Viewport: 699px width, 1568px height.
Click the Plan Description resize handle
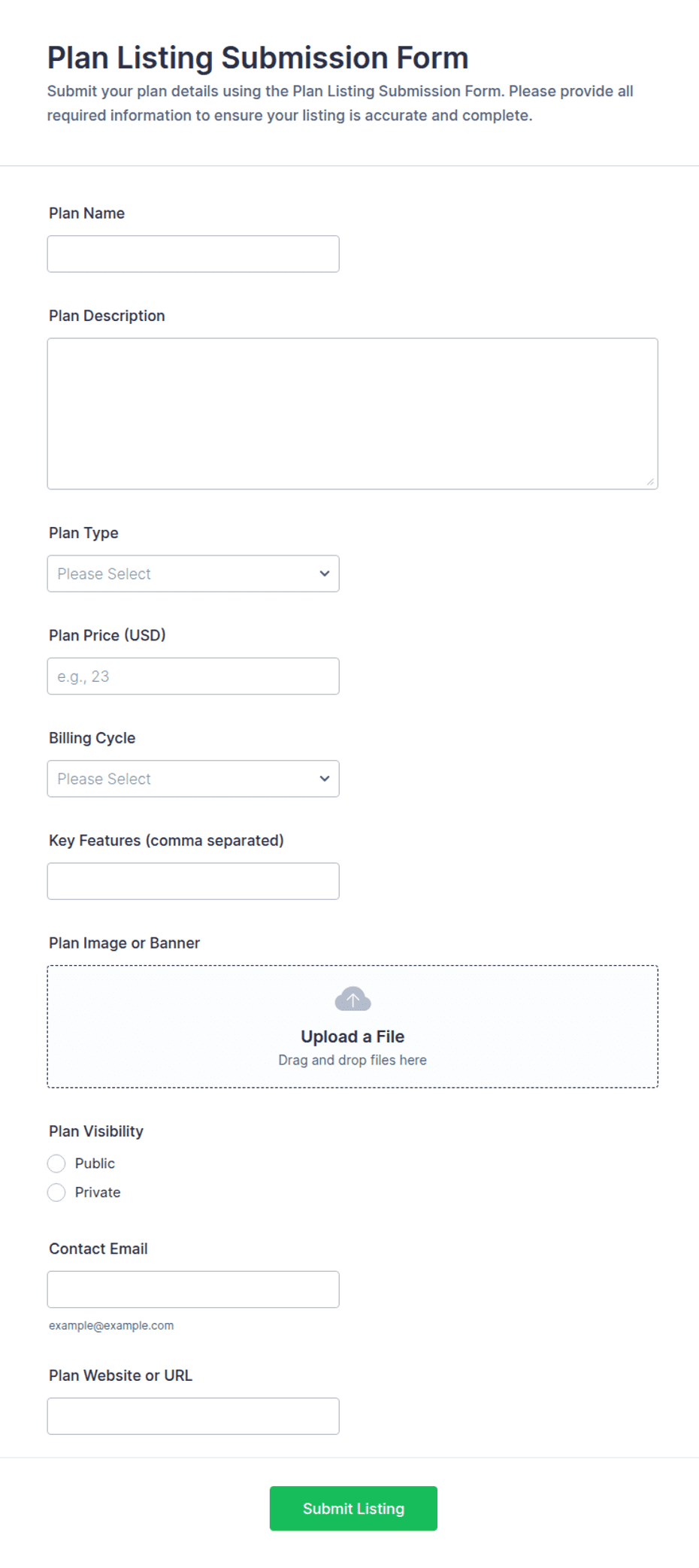[650, 482]
